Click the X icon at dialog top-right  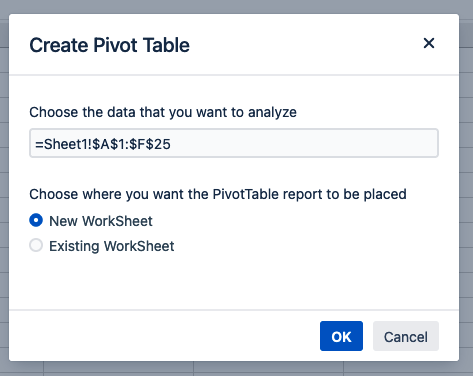pyautogui.click(x=429, y=43)
